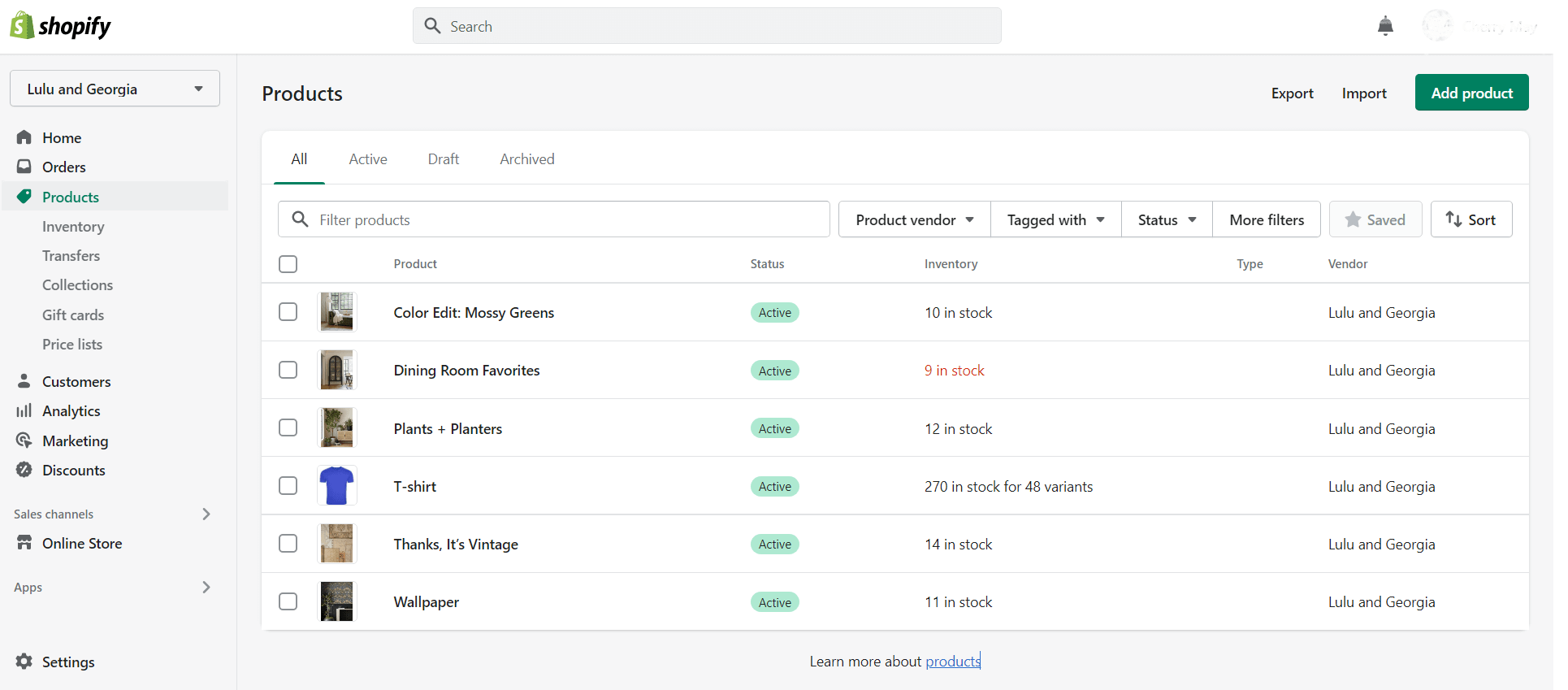Click the Products tag icon
This screenshot has width=1568, height=690.
click(24, 197)
